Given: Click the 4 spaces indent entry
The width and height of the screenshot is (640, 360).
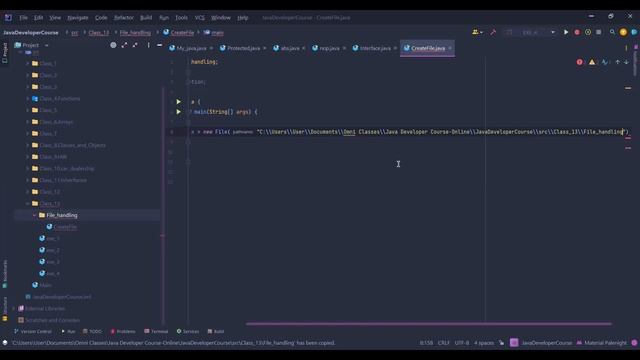Looking at the screenshot, I should coord(484,343).
